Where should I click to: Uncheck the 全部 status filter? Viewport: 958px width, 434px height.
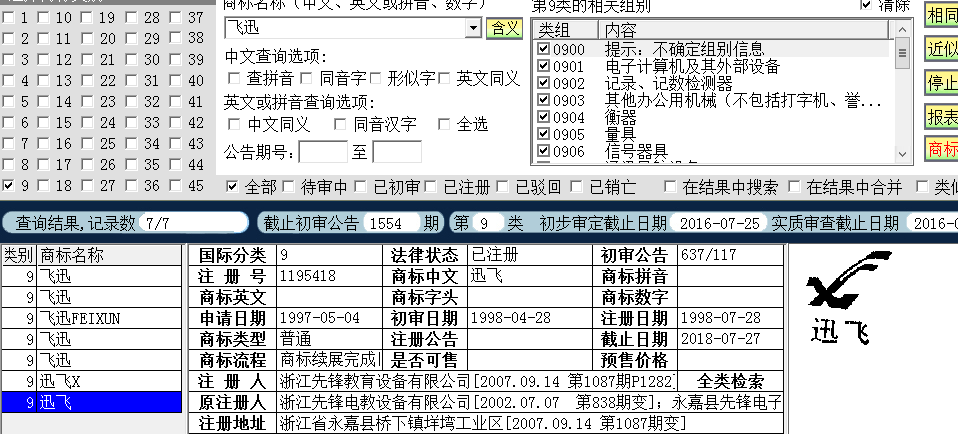(232, 186)
